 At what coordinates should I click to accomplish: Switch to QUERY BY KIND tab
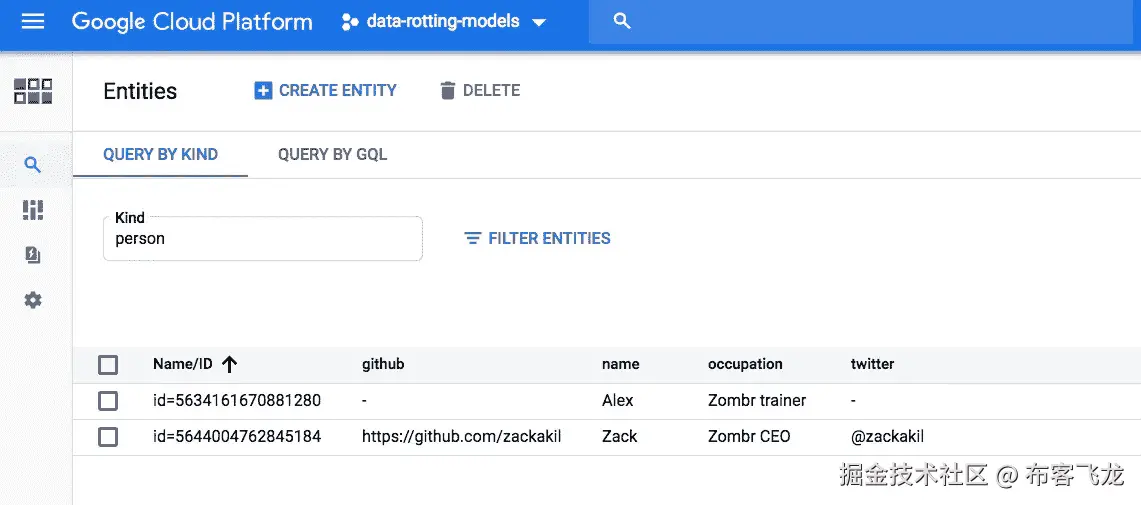[161, 154]
